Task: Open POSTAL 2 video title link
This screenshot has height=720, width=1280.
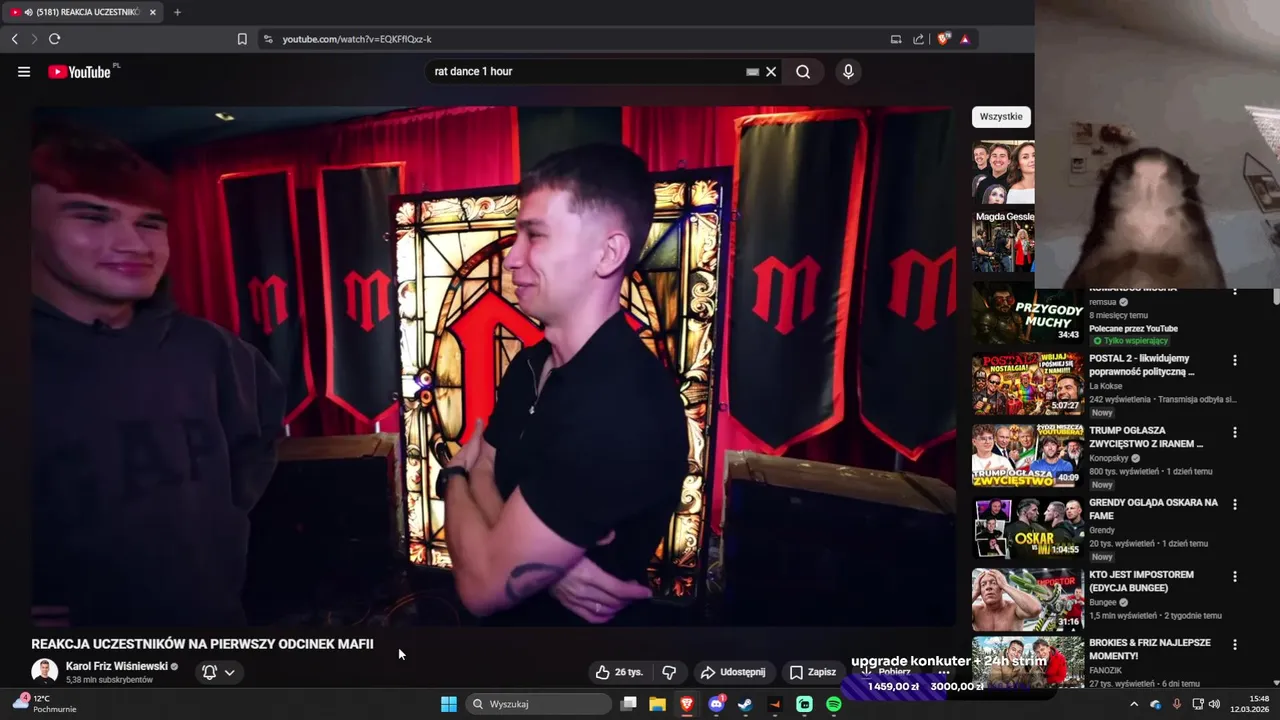Action: click(1142, 365)
